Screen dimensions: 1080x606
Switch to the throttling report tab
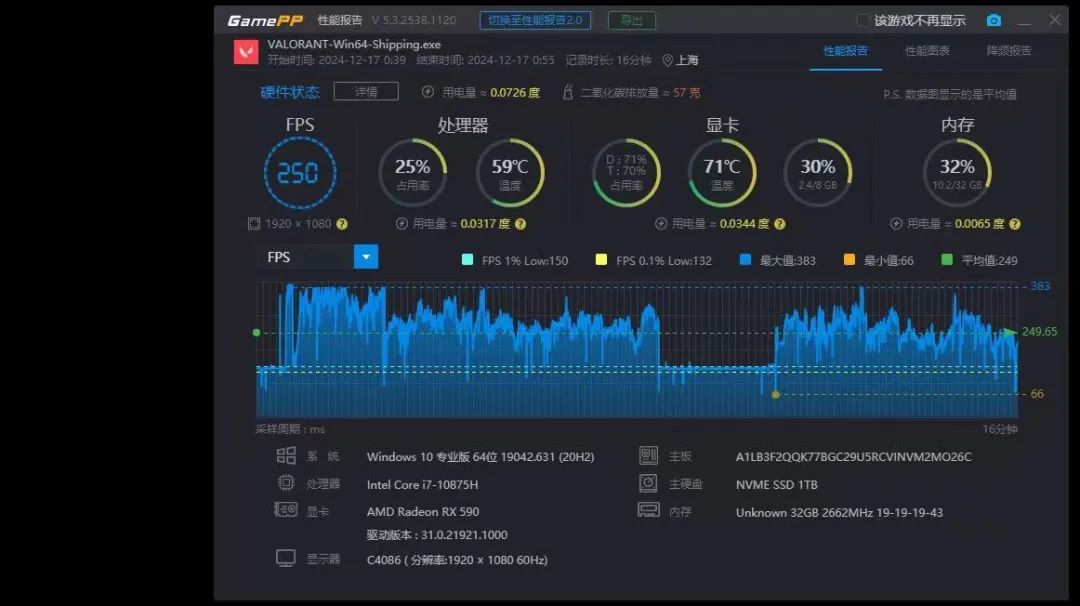click(x=1008, y=51)
